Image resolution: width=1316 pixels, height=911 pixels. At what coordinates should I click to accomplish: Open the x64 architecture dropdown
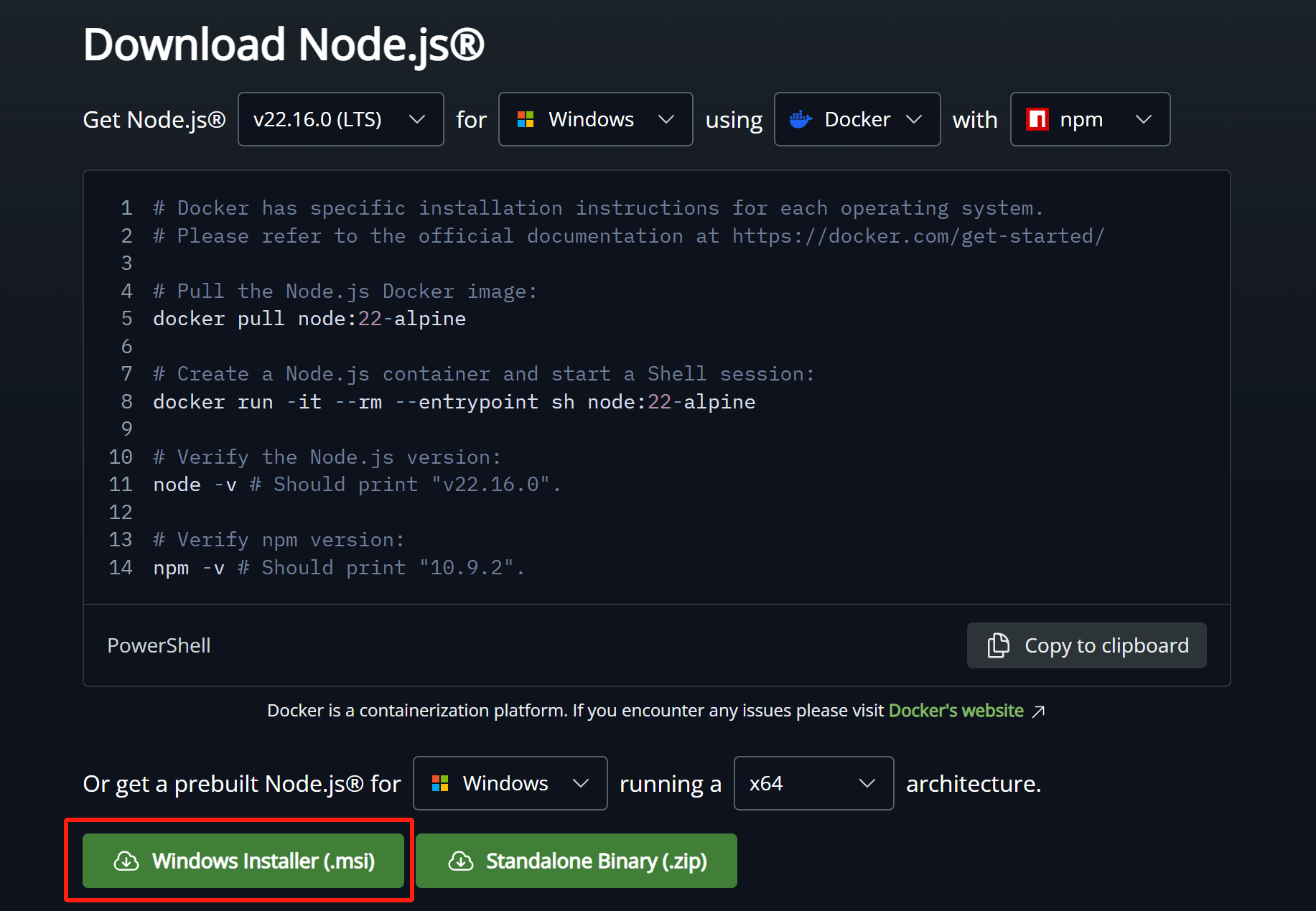(x=813, y=783)
